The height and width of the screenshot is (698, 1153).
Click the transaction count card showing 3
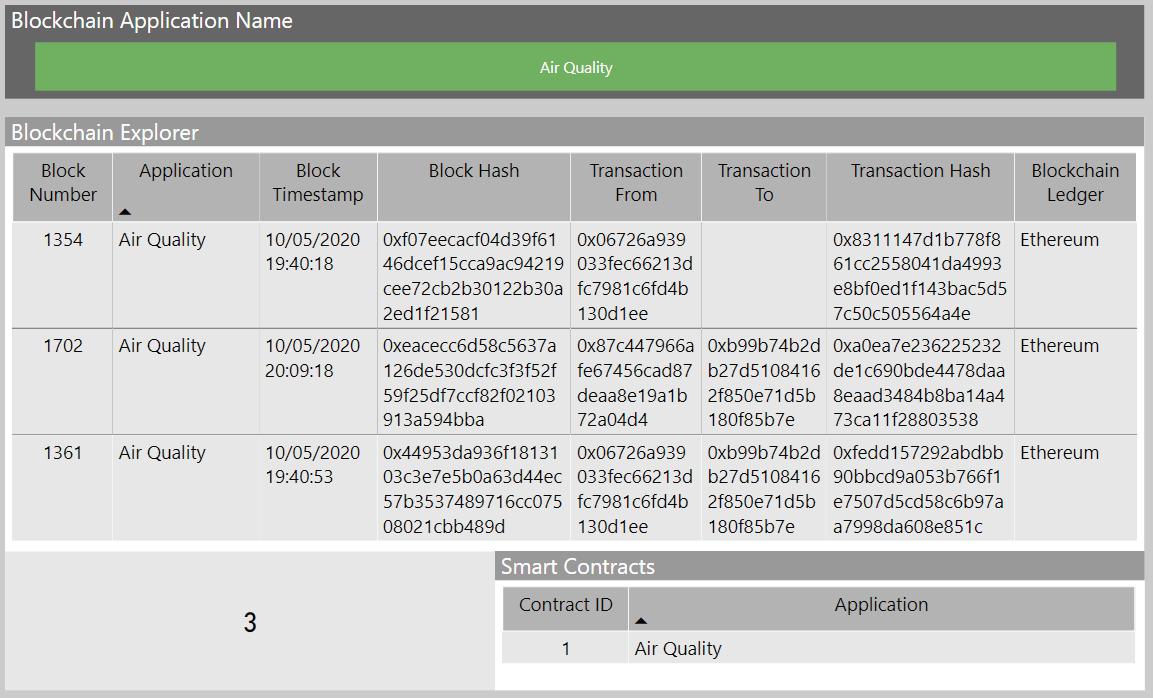(x=250, y=622)
